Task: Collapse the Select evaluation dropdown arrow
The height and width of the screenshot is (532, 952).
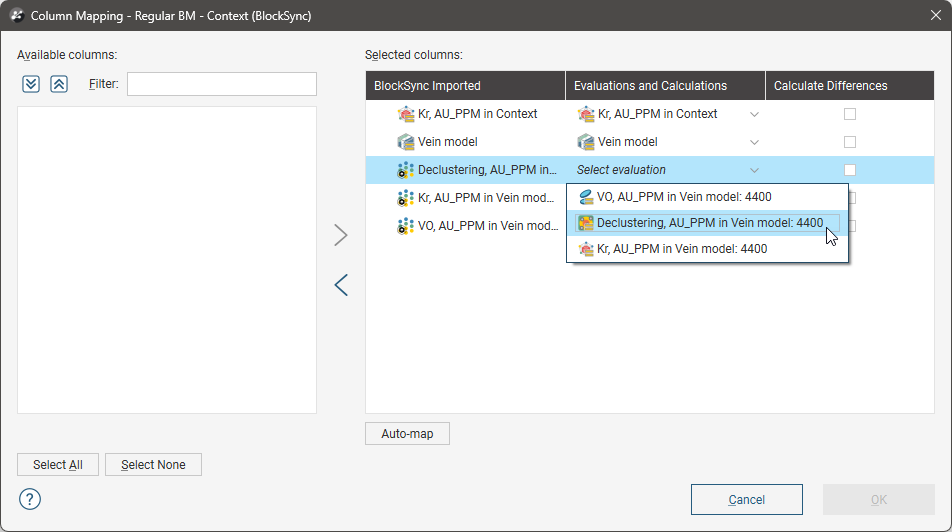Action: click(755, 170)
